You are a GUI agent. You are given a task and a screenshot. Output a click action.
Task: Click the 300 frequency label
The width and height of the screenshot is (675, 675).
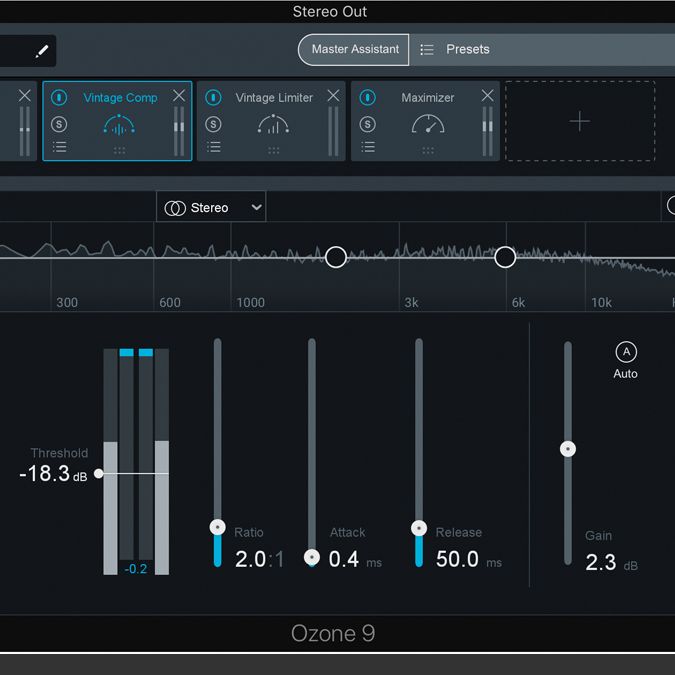pos(67,303)
